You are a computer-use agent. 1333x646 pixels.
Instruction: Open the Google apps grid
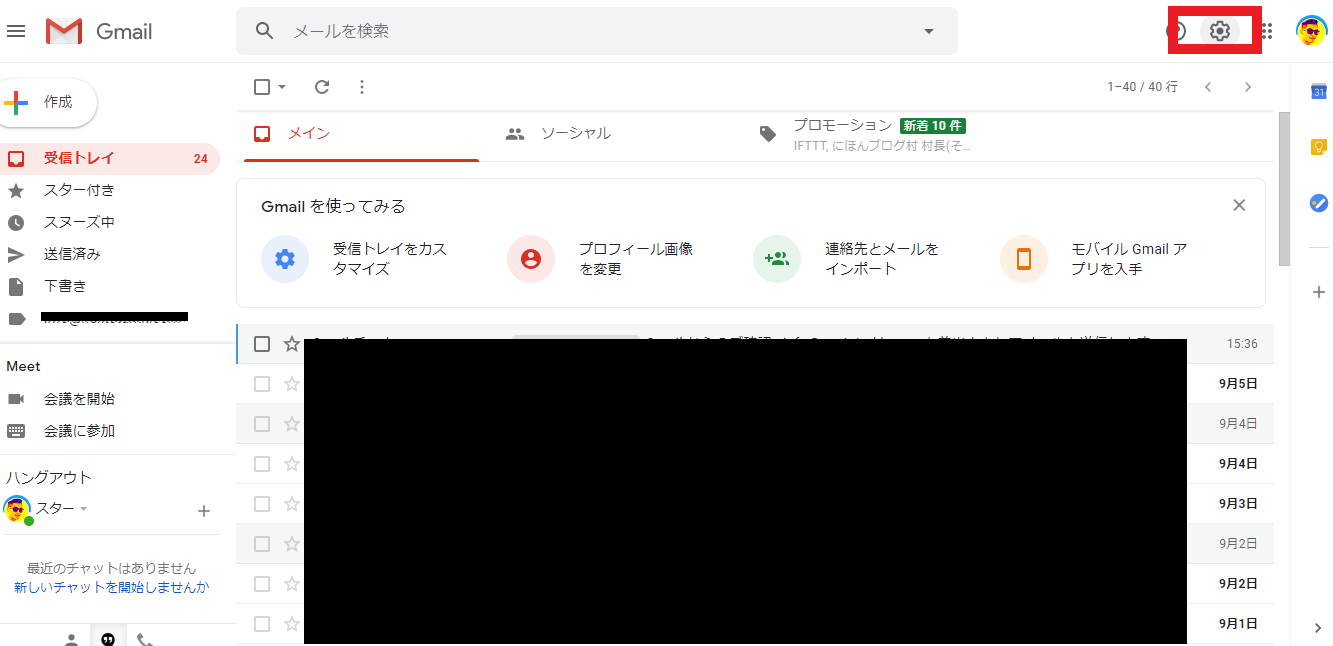click(x=1267, y=31)
